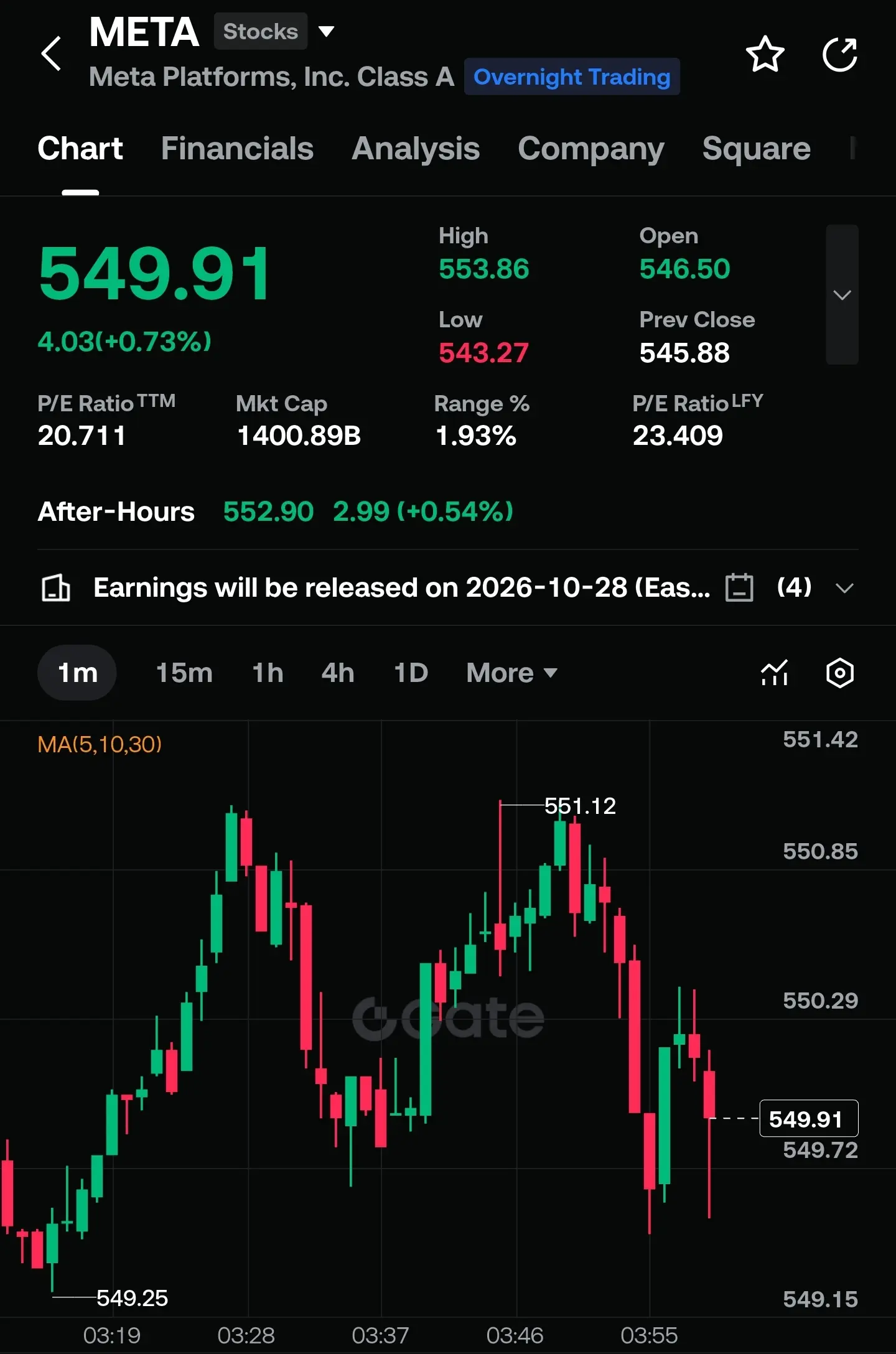Viewport: 896px width, 1354px height.
Task: Expand the price details panel chevron
Action: [842, 294]
